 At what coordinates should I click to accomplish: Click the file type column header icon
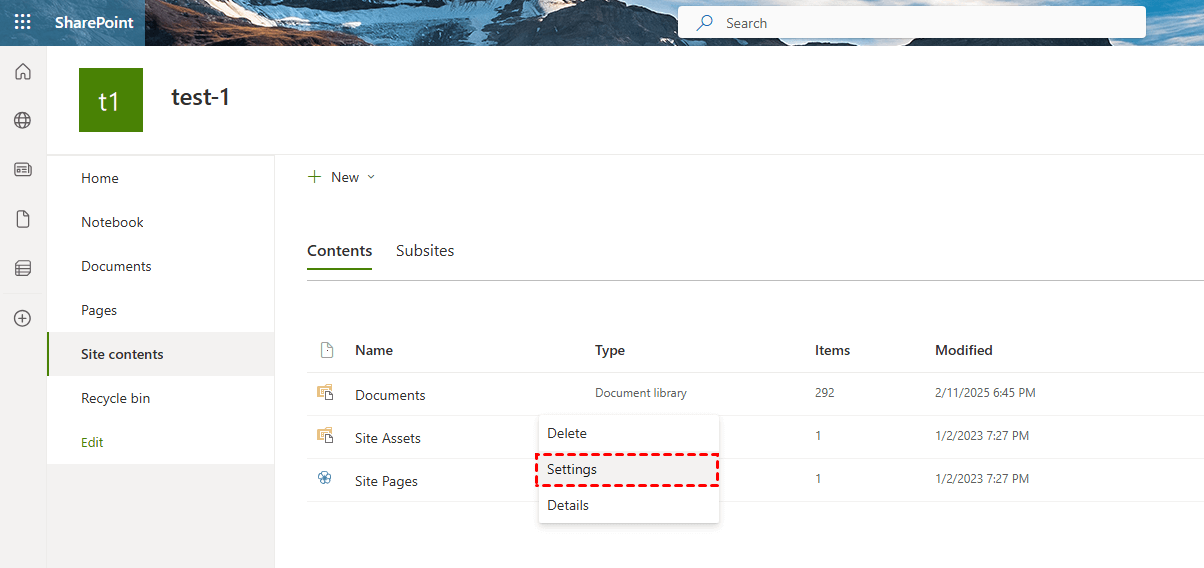[326, 350]
